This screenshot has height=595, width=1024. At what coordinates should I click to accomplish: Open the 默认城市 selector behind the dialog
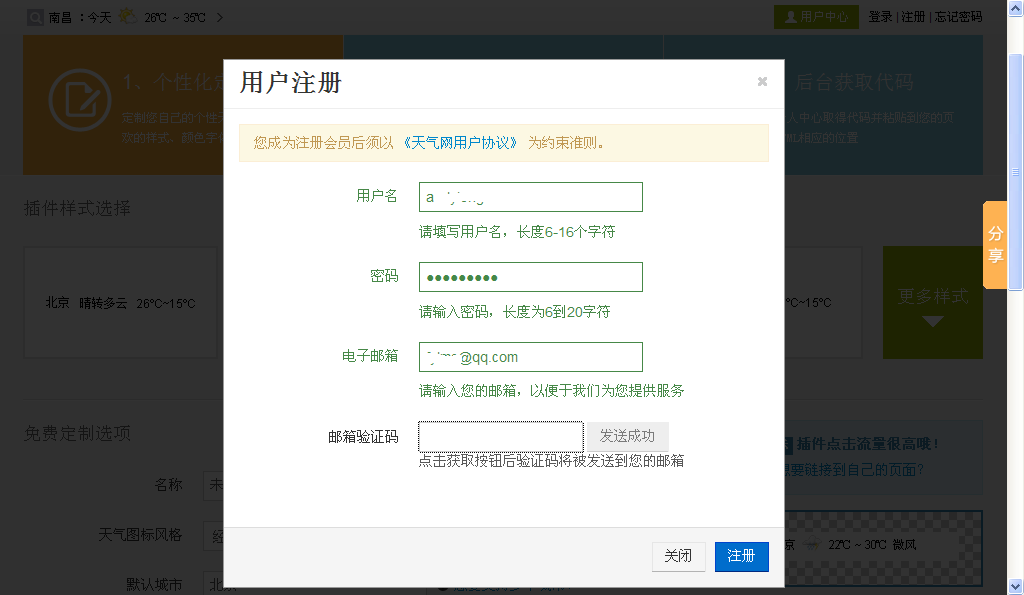tap(214, 585)
